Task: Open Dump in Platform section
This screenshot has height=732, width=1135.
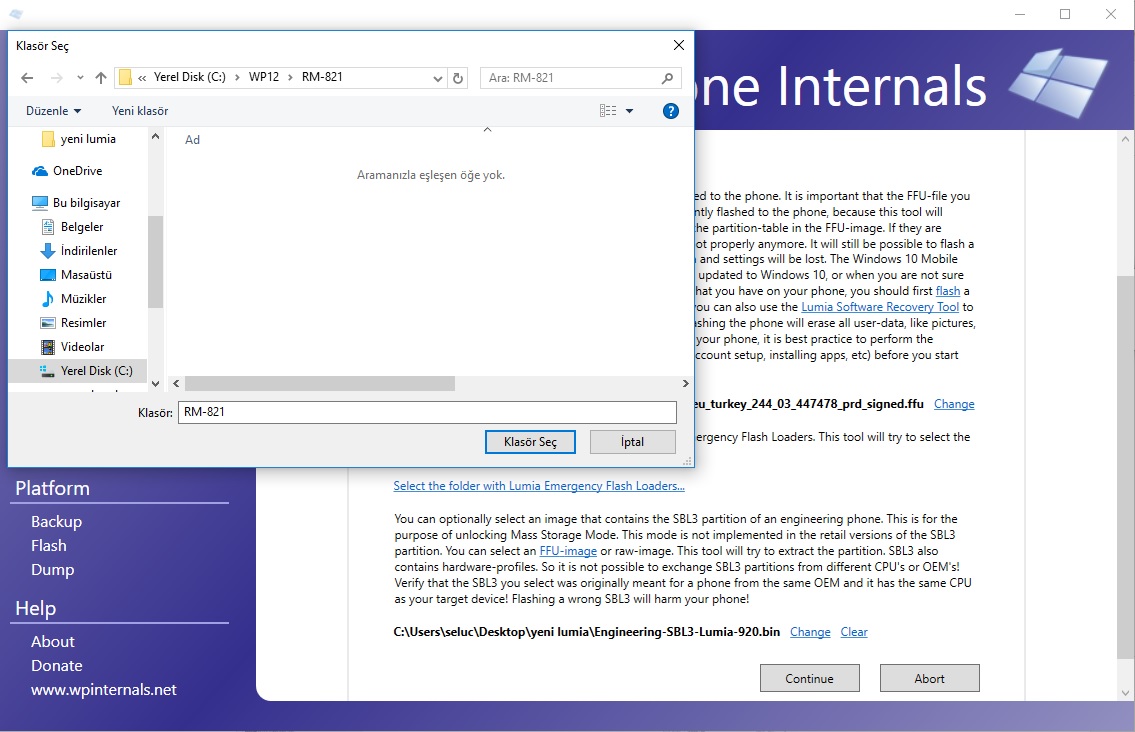Action: coord(53,569)
